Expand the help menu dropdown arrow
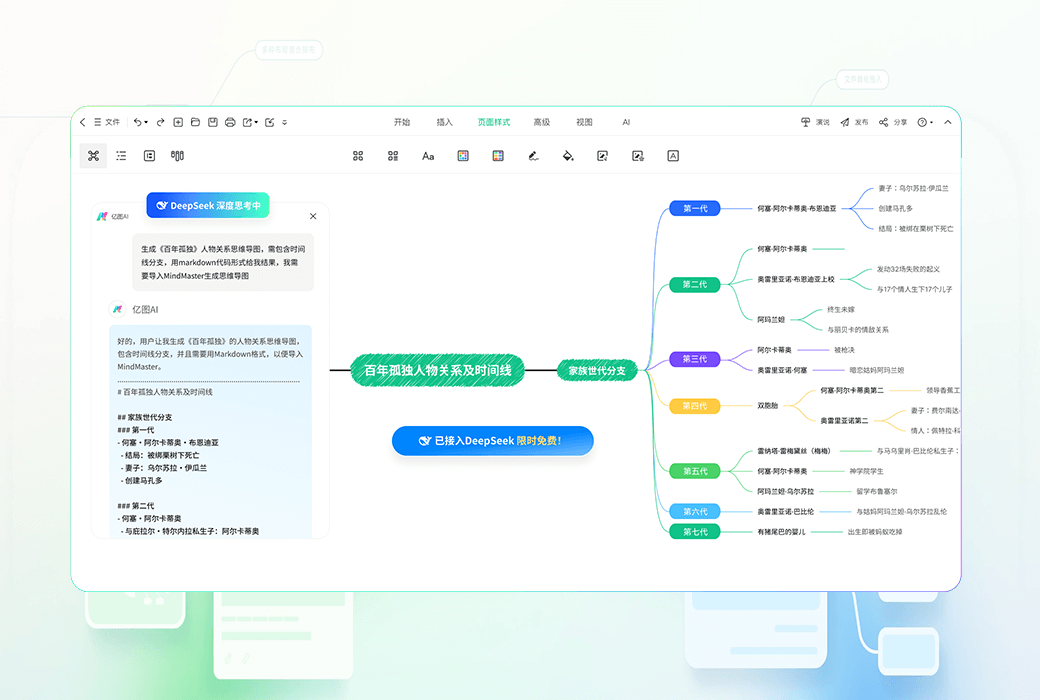 pyautogui.click(x=931, y=122)
